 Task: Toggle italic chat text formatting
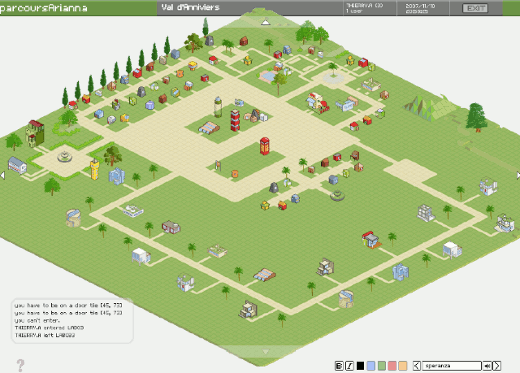pos(349,366)
